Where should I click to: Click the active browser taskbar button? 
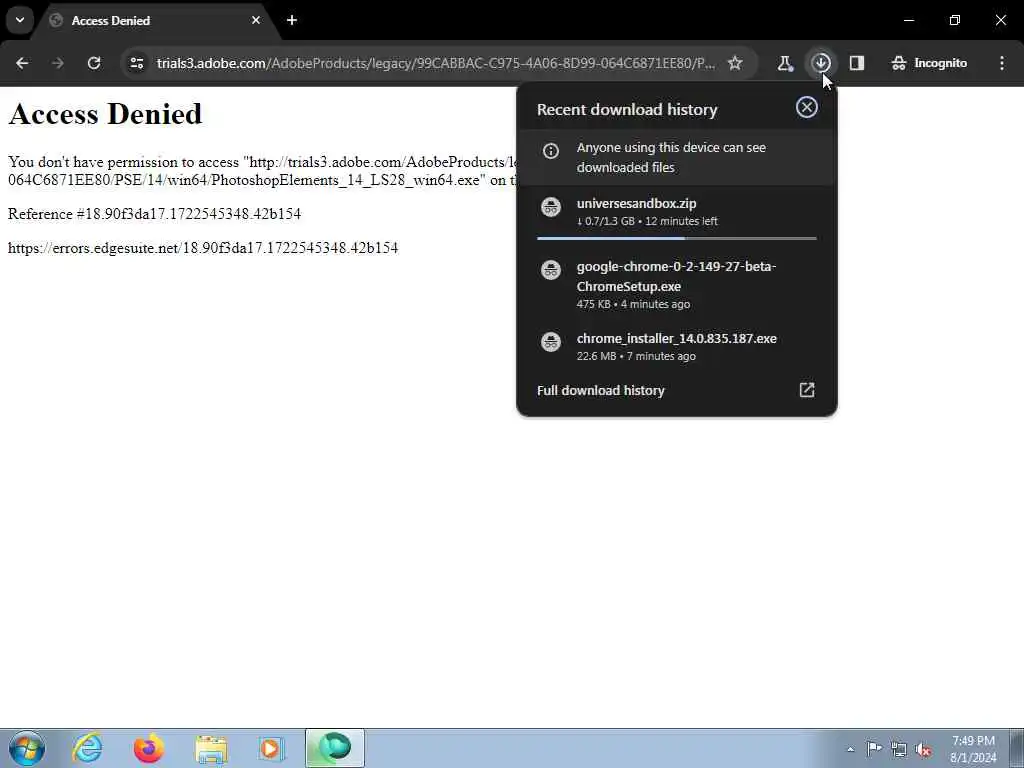pos(334,748)
